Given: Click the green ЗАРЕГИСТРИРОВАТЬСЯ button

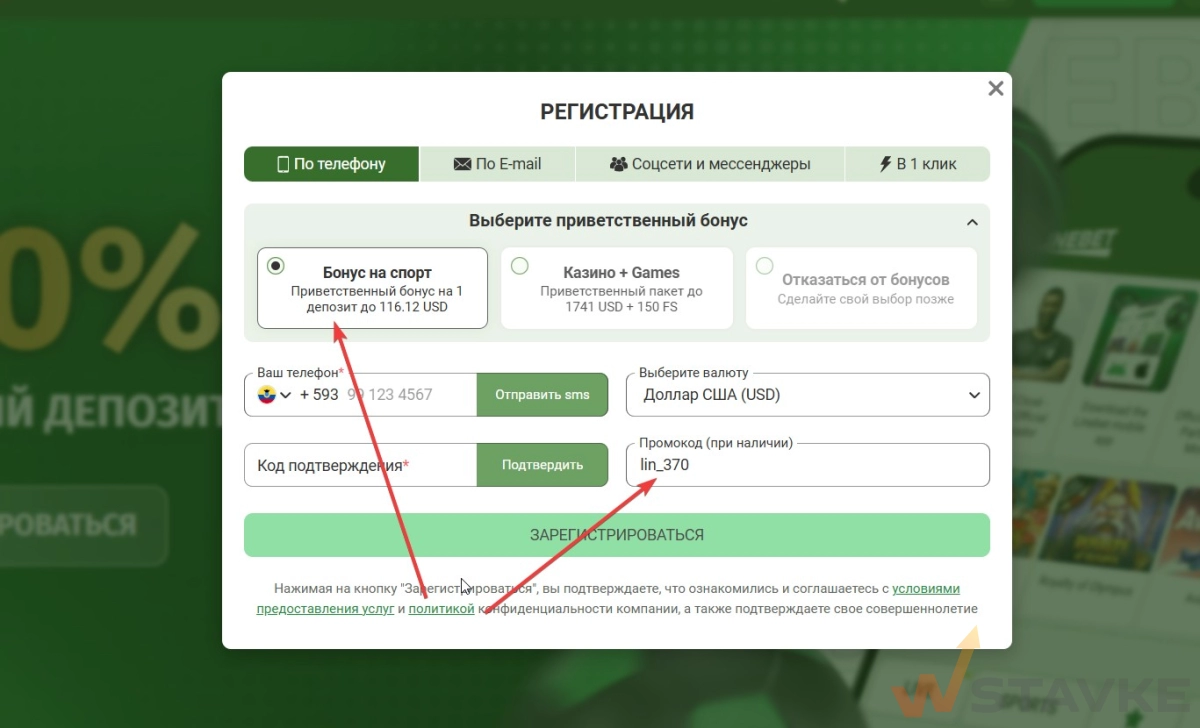Looking at the screenshot, I should [x=616, y=535].
